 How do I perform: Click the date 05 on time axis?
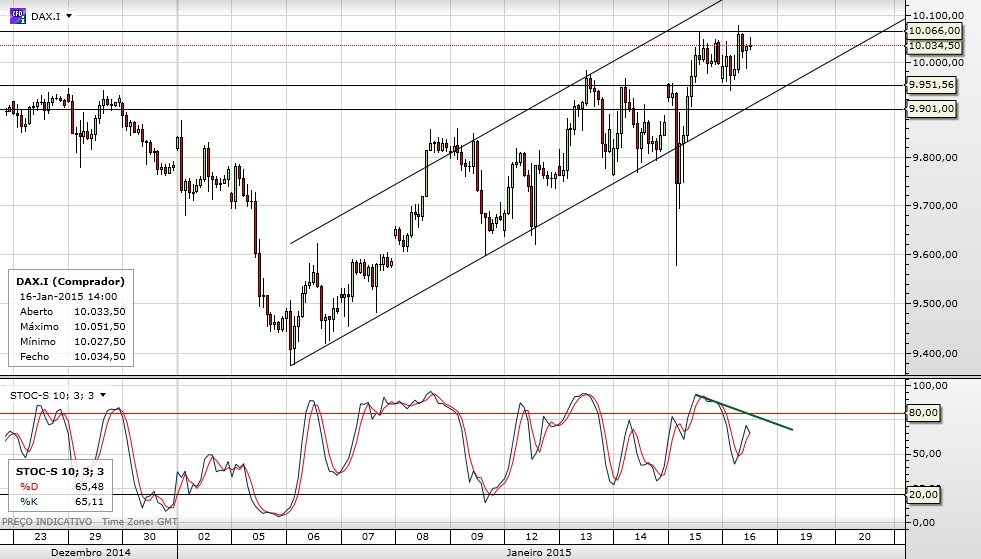(x=258, y=536)
